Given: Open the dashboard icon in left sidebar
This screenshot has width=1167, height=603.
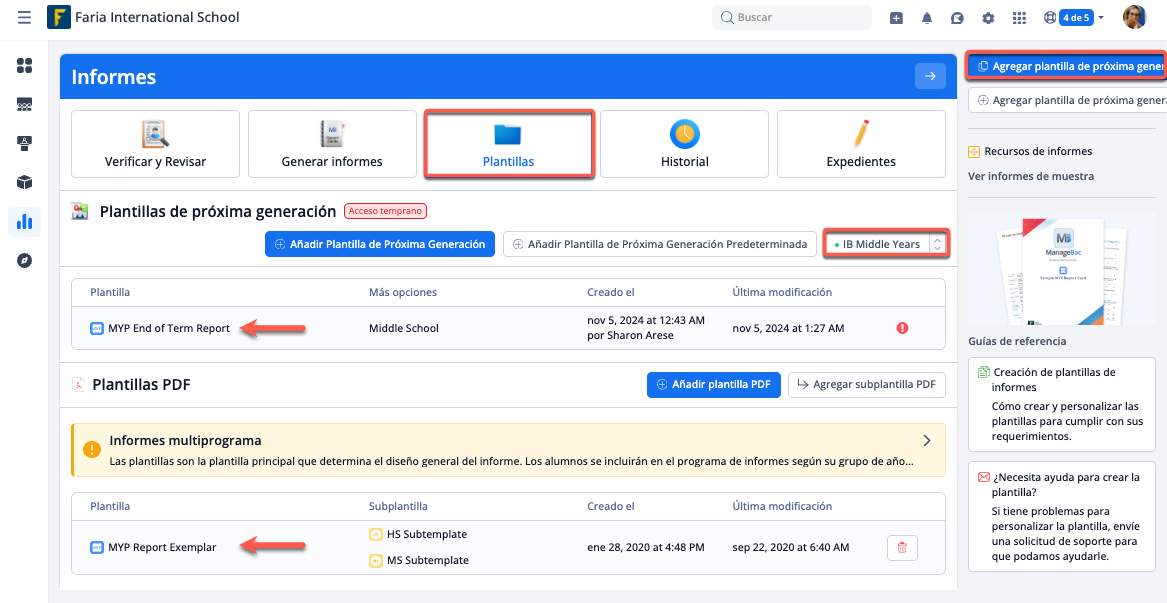Looking at the screenshot, I should pos(25,66).
